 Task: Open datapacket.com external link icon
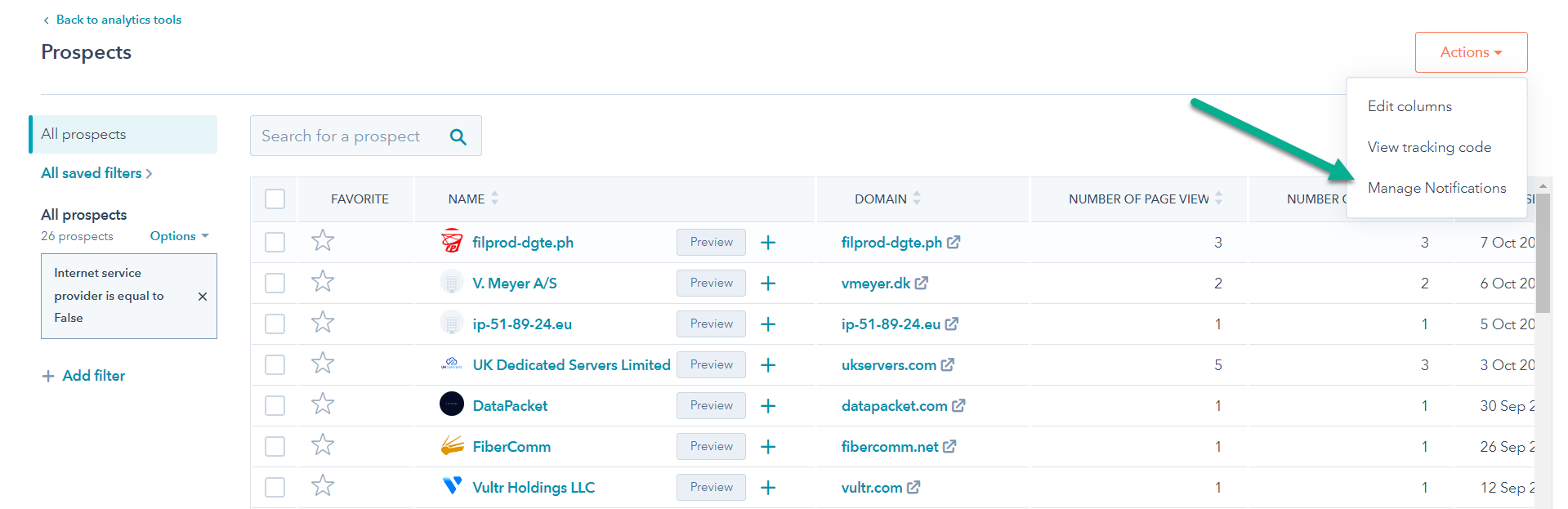pos(958,405)
